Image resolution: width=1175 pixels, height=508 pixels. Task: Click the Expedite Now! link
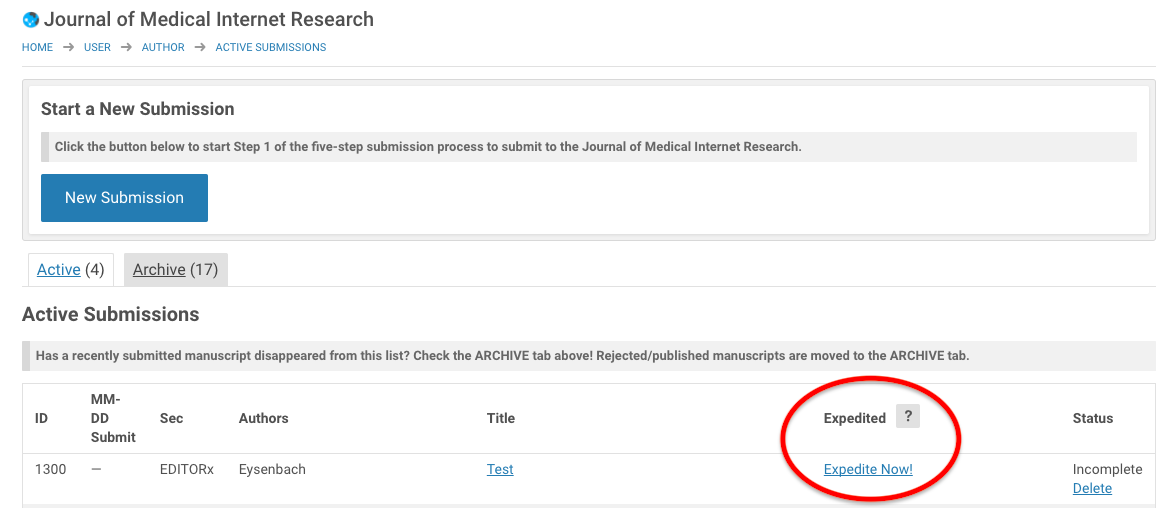[x=868, y=469]
